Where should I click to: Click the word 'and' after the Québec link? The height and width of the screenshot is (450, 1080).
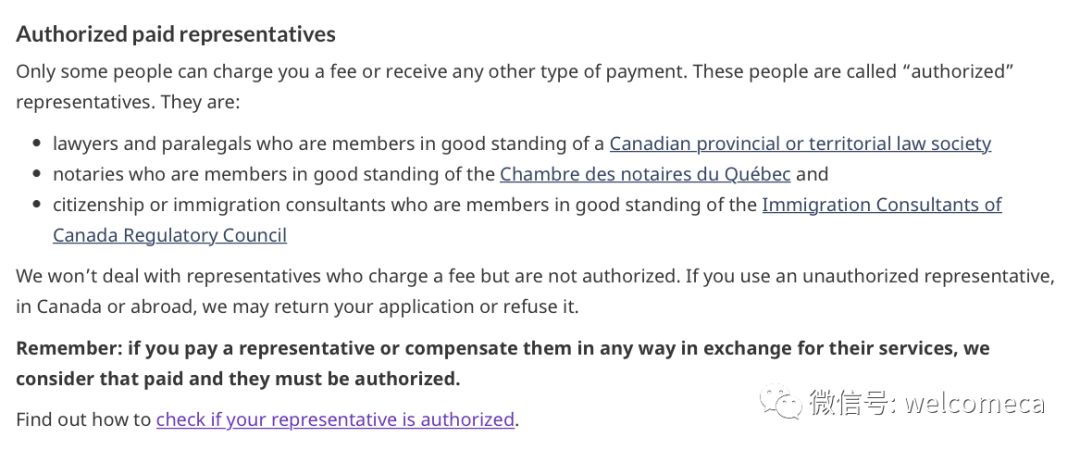click(x=812, y=174)
